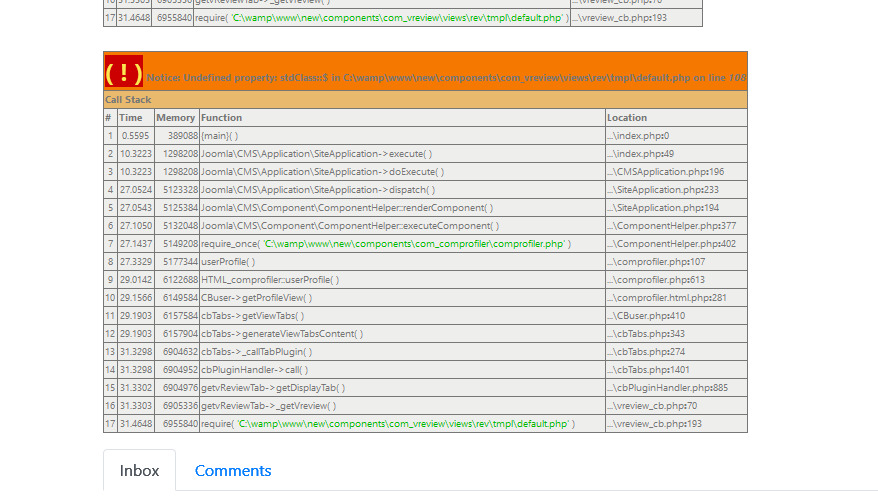The width and height of the screenshot is (878, 500).
Task: Select the Inbox tab
Action: coord(139,470)
